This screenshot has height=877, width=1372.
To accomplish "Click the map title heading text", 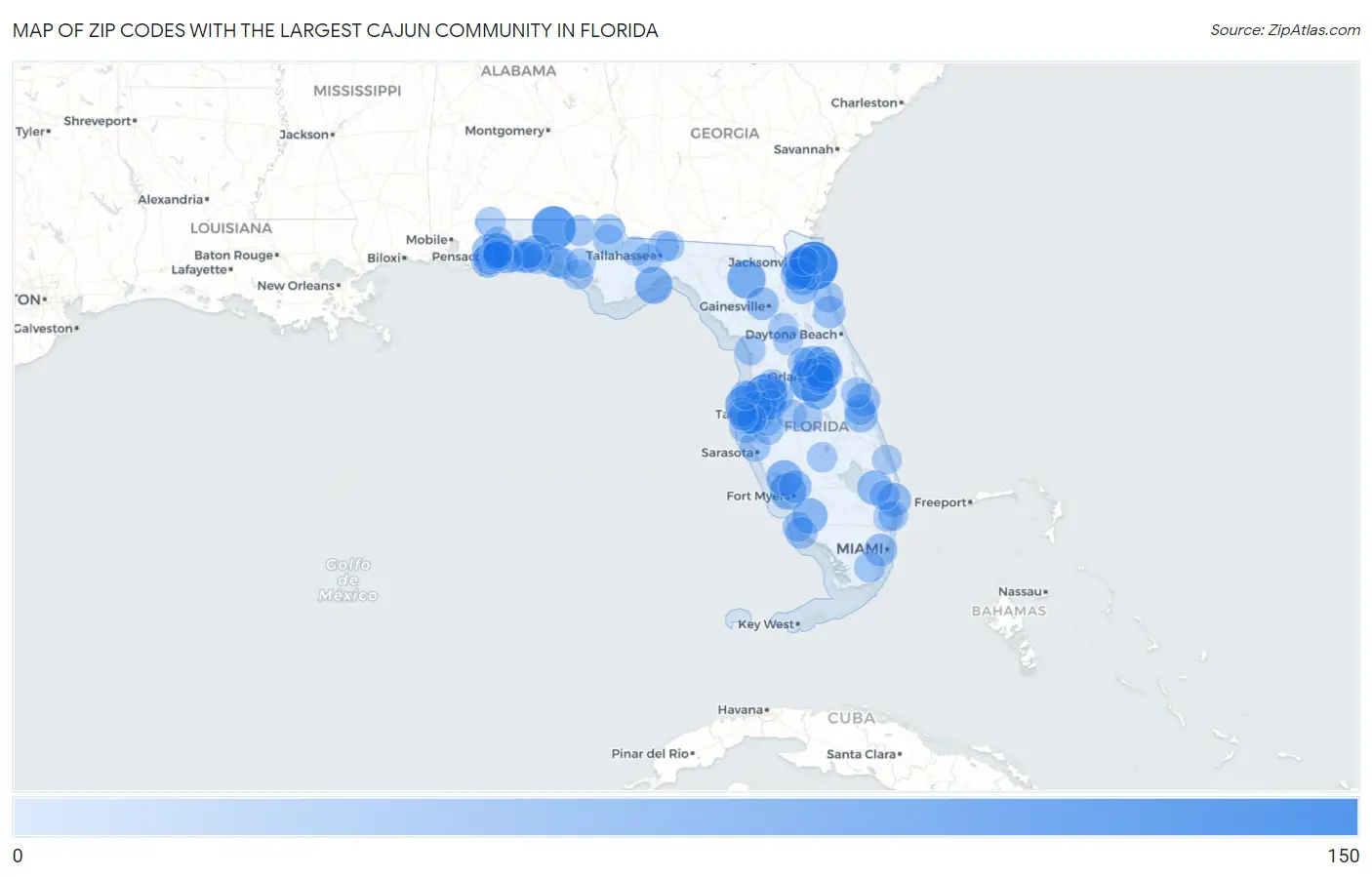I will click(x=335, y=30).
